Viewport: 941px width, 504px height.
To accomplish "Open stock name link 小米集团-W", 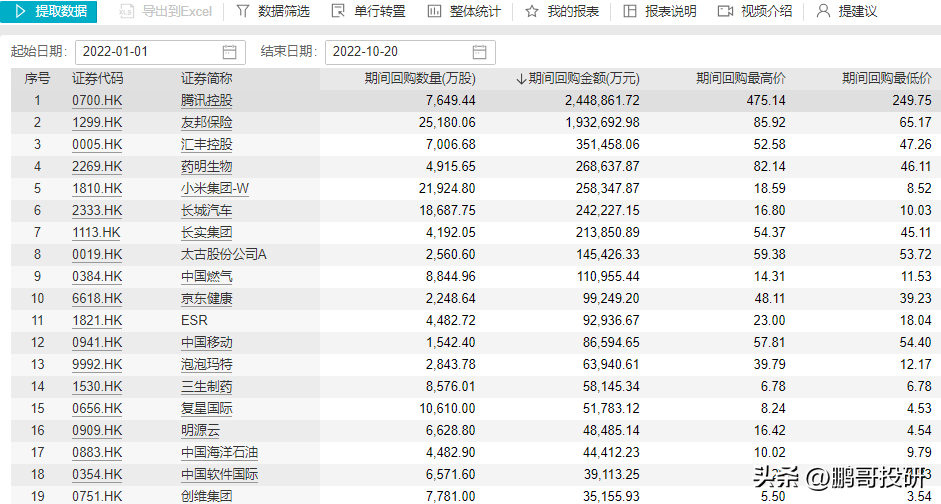I will click(x=215, y=189).
